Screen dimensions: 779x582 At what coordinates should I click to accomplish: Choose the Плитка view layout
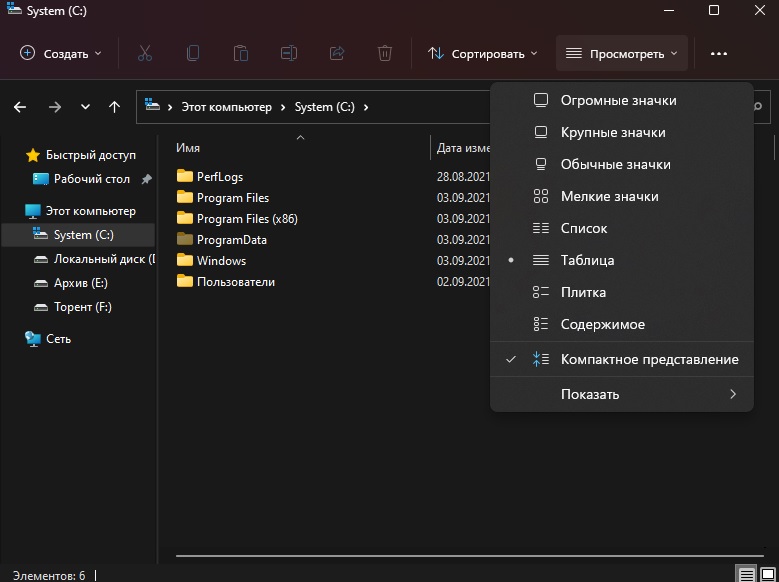[583, 292]
